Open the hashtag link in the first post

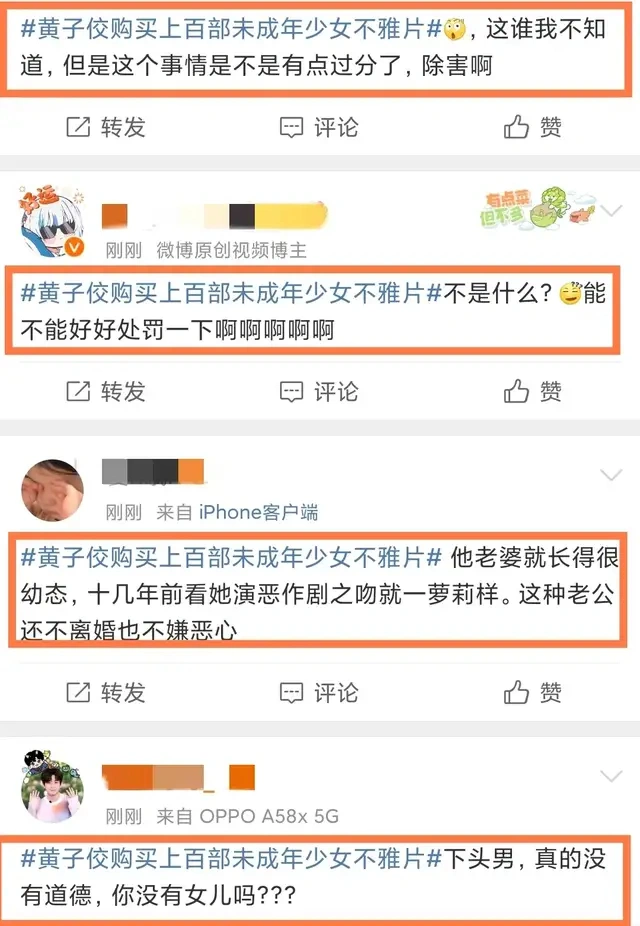pyautogui.click(x=231, y=28)
